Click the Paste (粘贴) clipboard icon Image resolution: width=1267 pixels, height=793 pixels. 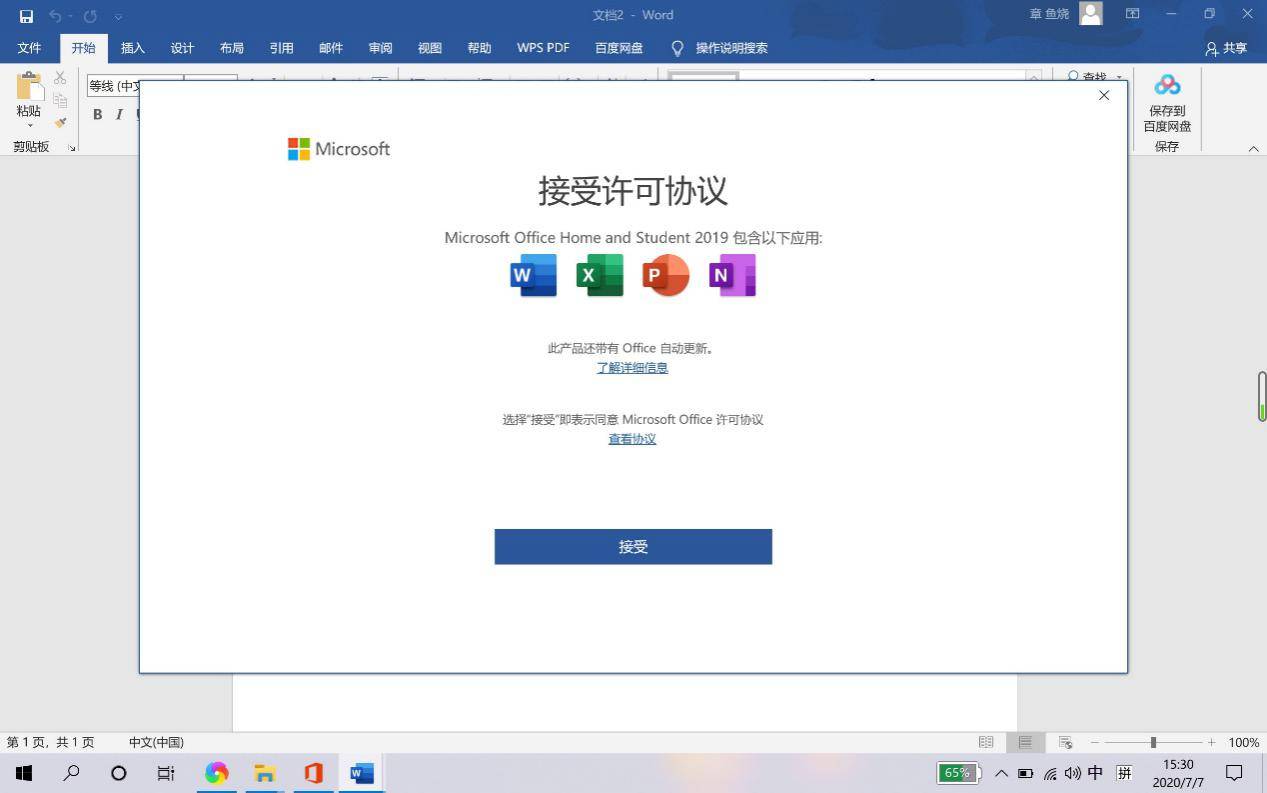point(29,86)
